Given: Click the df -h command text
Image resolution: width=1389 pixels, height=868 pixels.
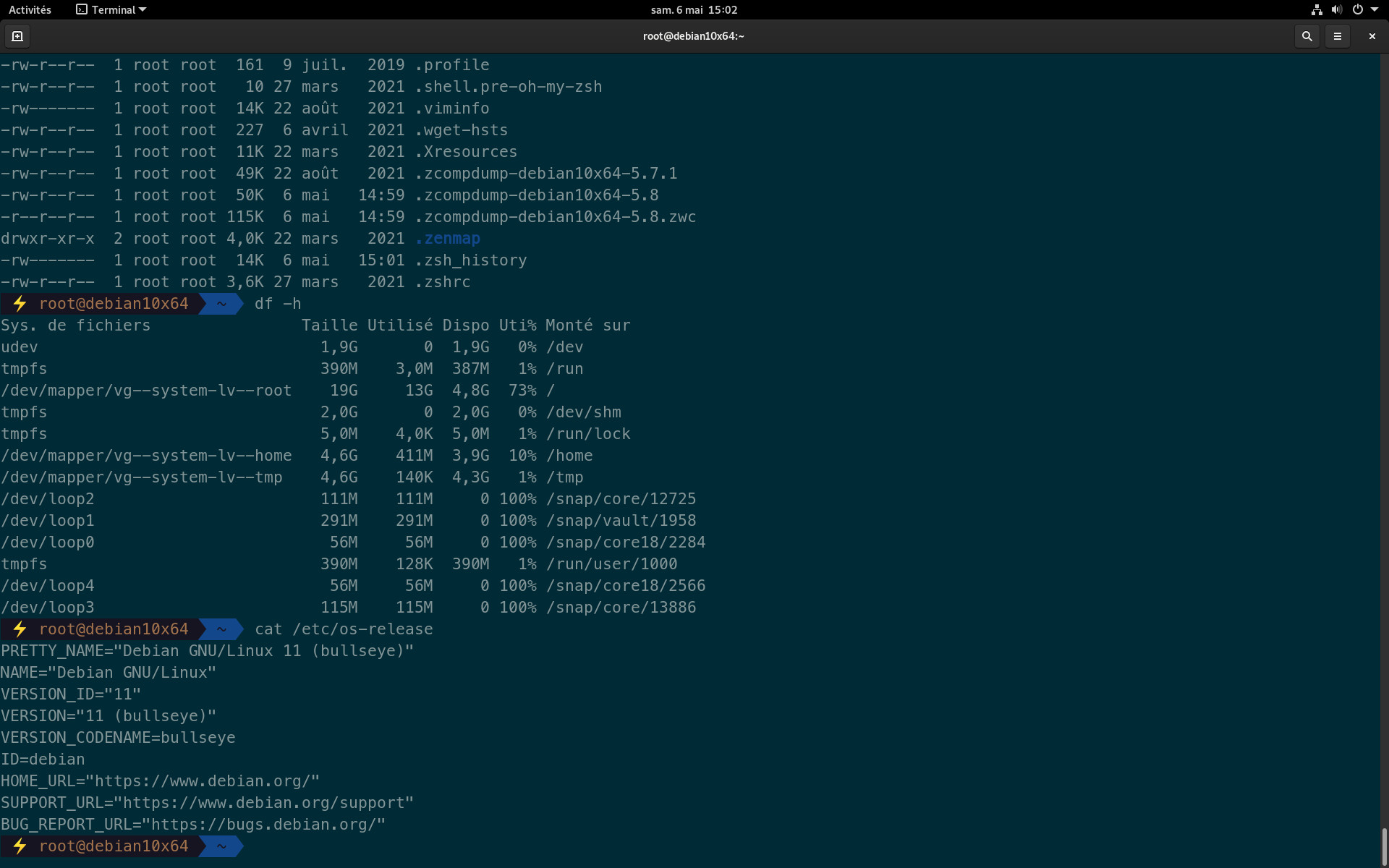Looking at the screenshot, I should (x=278, y=304).
